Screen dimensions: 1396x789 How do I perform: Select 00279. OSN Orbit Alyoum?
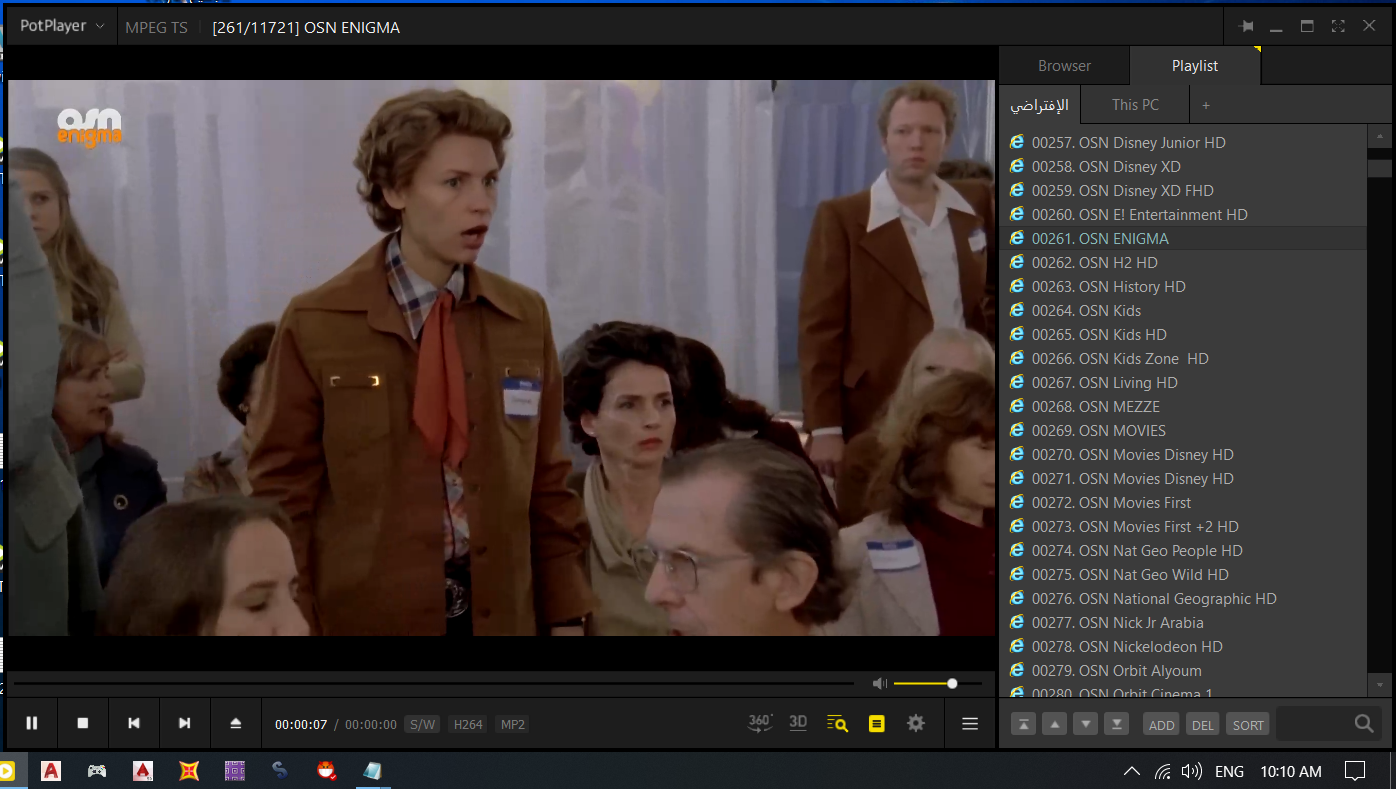point(1183,670)
